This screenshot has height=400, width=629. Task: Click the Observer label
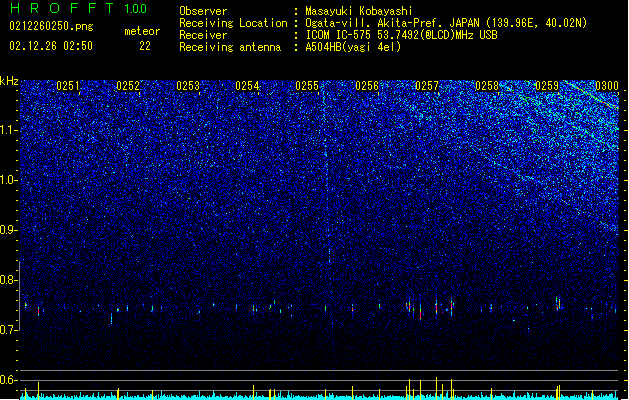203,11
